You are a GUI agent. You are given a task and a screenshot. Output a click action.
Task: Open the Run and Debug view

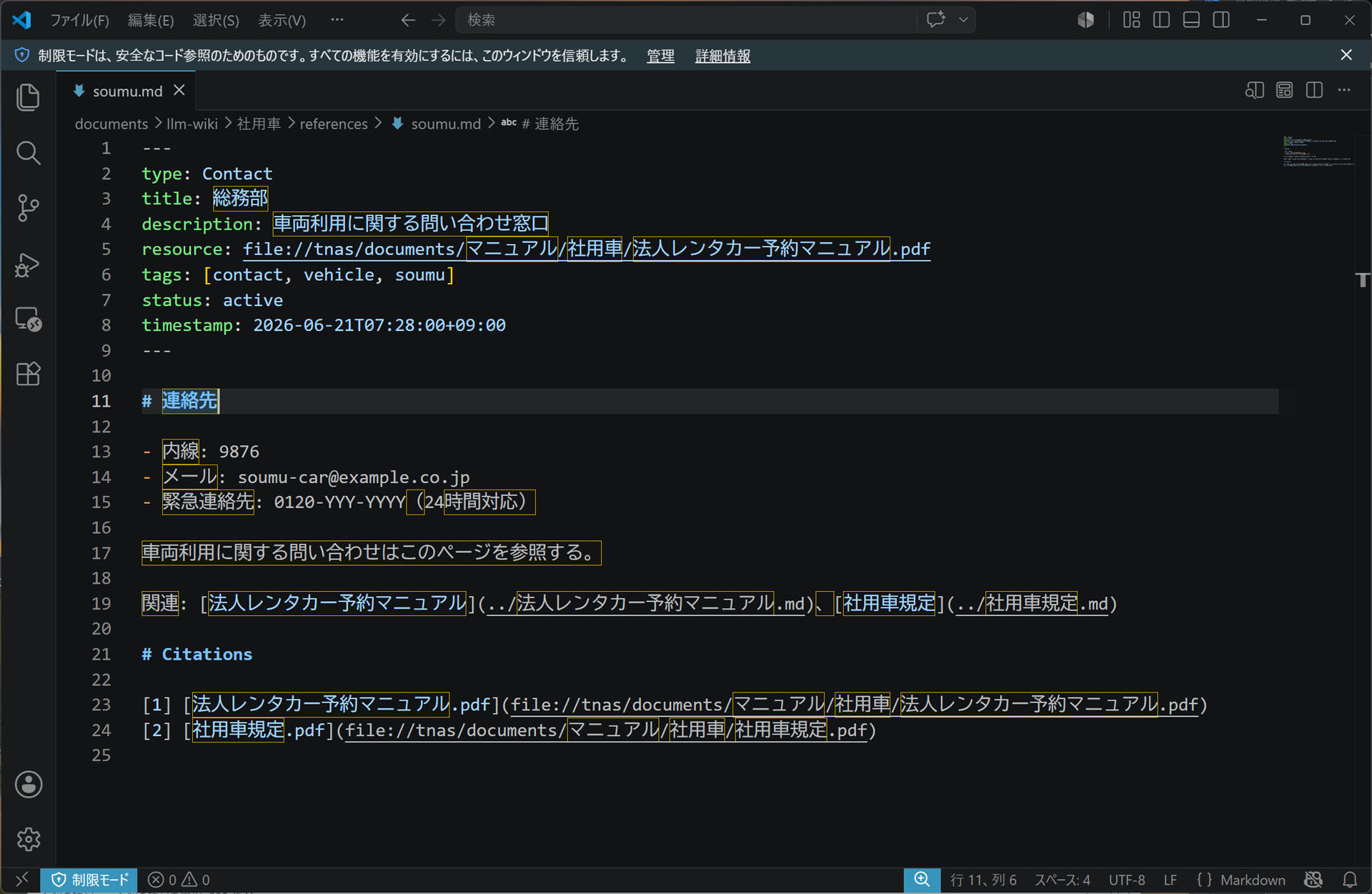[28, 264]
